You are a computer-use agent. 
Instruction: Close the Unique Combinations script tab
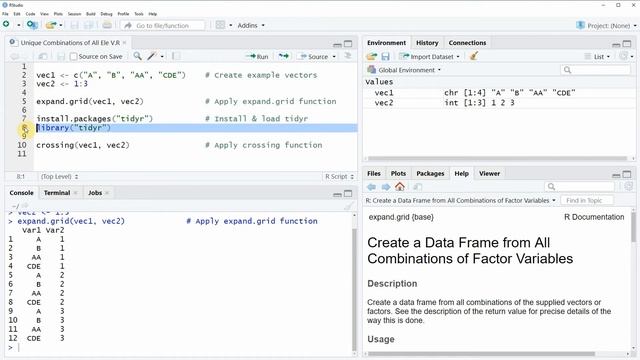click(x=124, y=42)
